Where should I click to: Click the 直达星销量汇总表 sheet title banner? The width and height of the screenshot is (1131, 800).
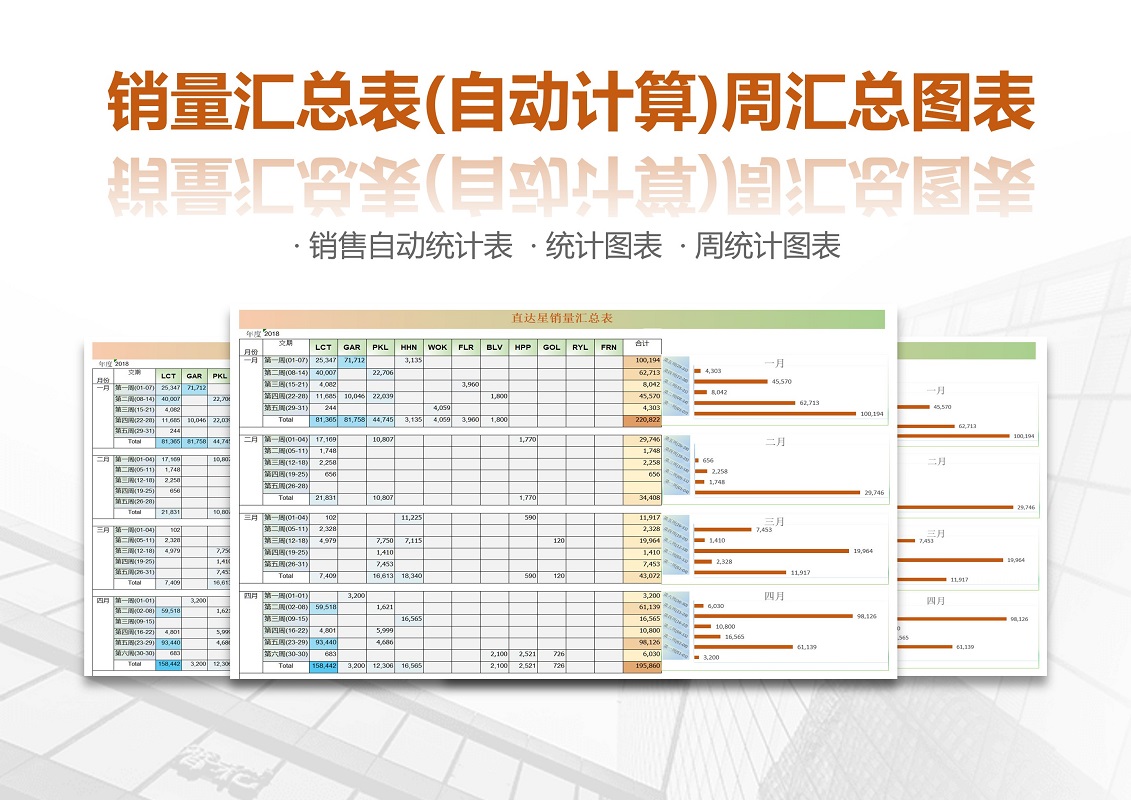[x=562, y=319]
